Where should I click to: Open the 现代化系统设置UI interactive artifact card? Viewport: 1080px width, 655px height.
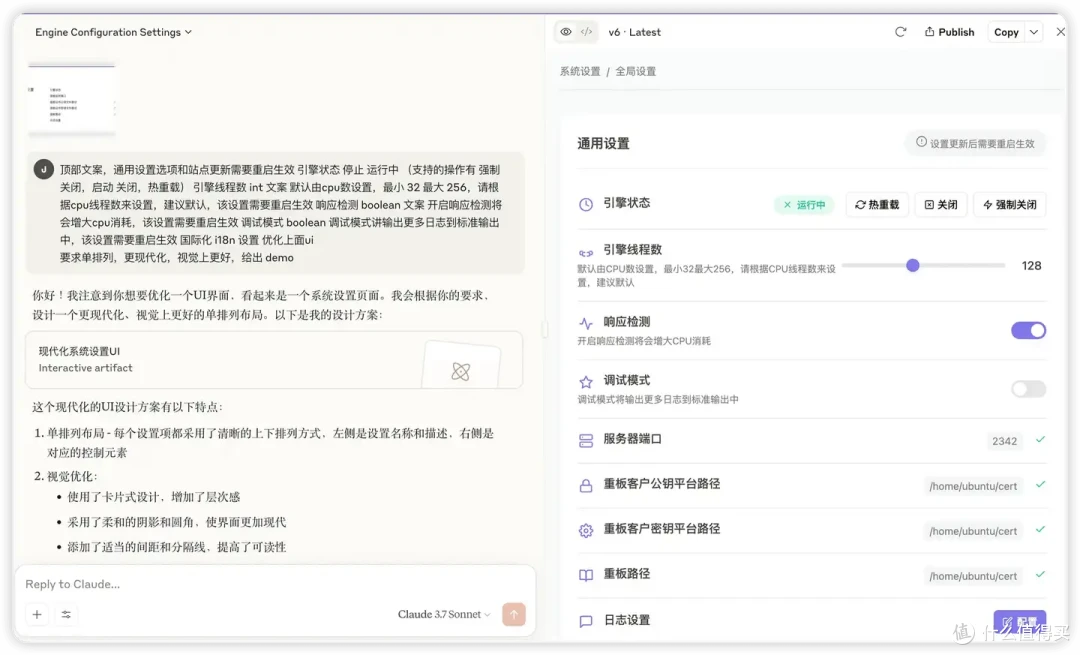tap(273, 360)
